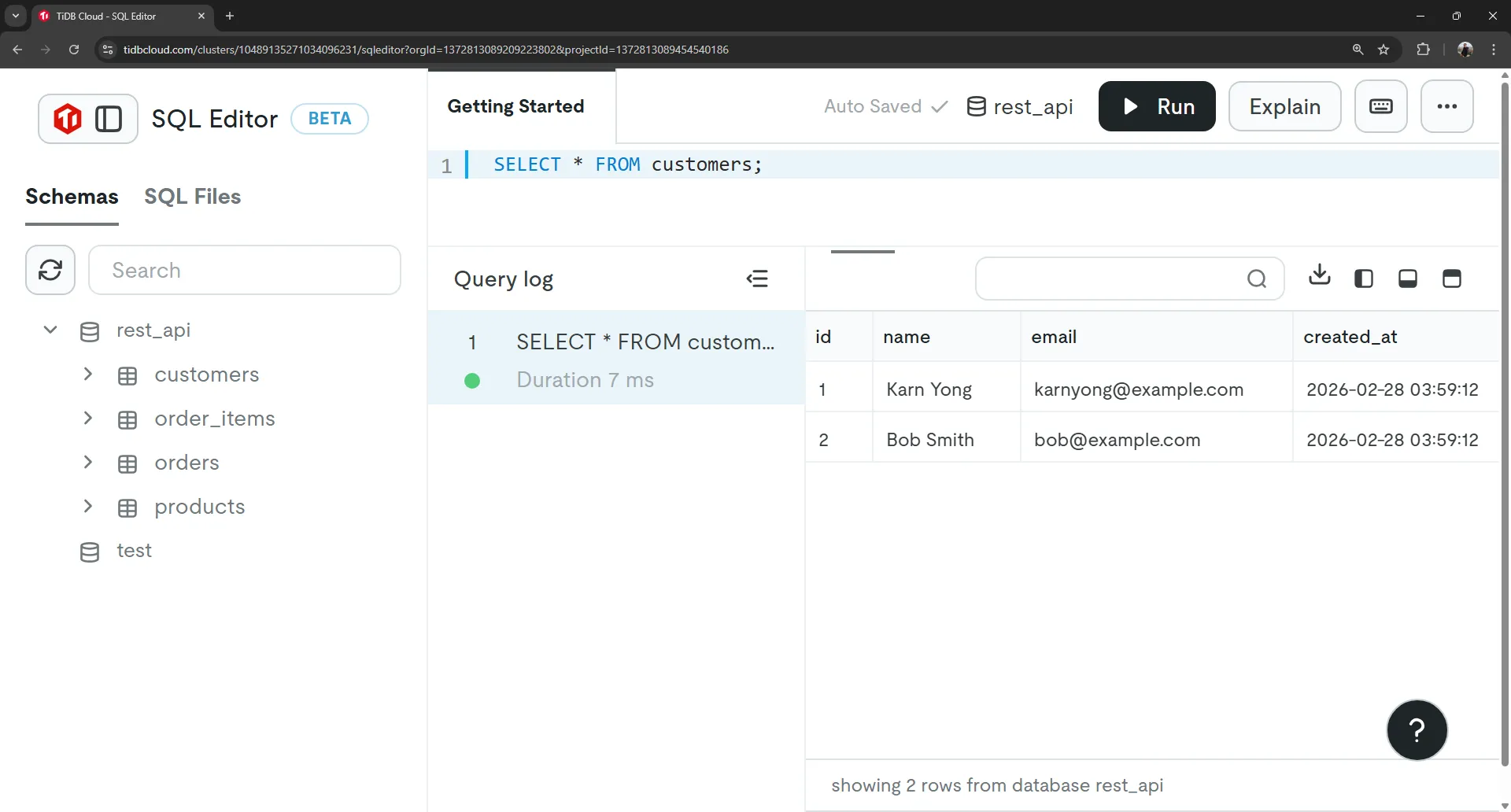
Task: Click the search icon in results filter
Action: [x=1257, y=279]
